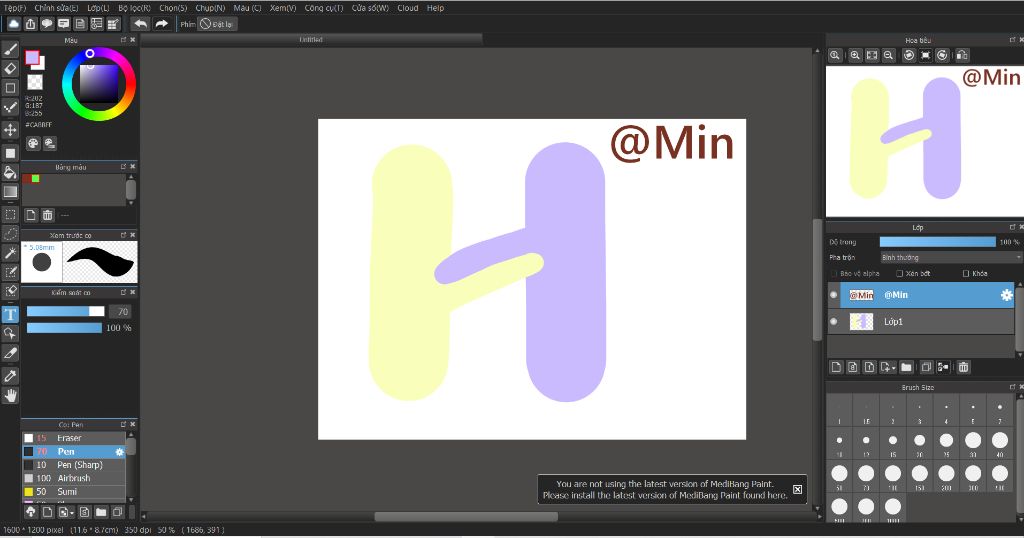The width and height of the screenshot is (1024, 538).
Task: Click the share/export icon in the top toolbar
Action: pos(31,24)
